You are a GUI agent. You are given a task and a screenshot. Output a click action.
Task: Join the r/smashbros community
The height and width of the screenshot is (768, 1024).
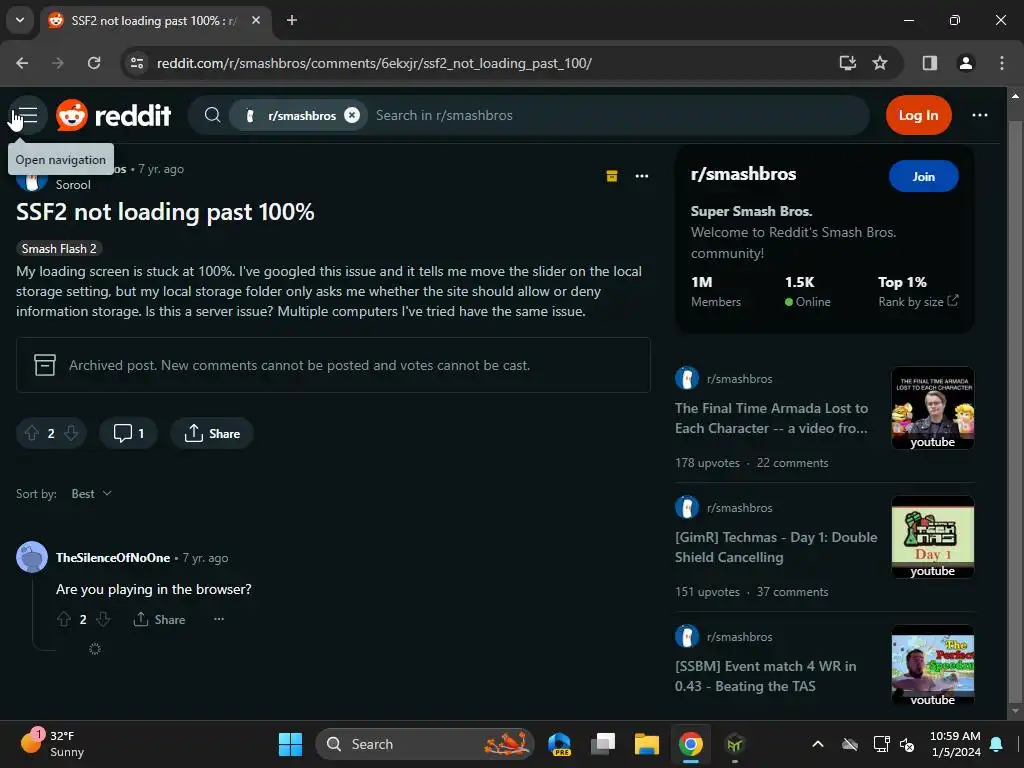click(923, 176)
